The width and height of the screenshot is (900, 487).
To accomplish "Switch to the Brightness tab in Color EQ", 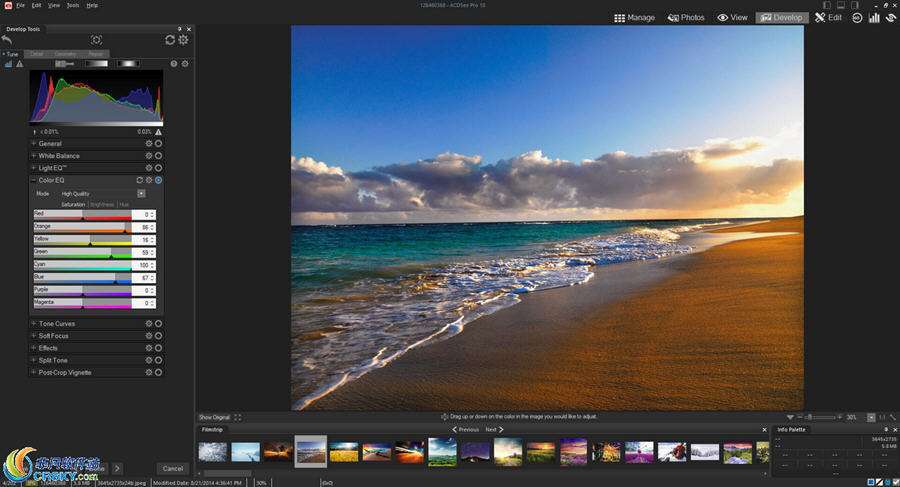I will click(x=102, y=204).
